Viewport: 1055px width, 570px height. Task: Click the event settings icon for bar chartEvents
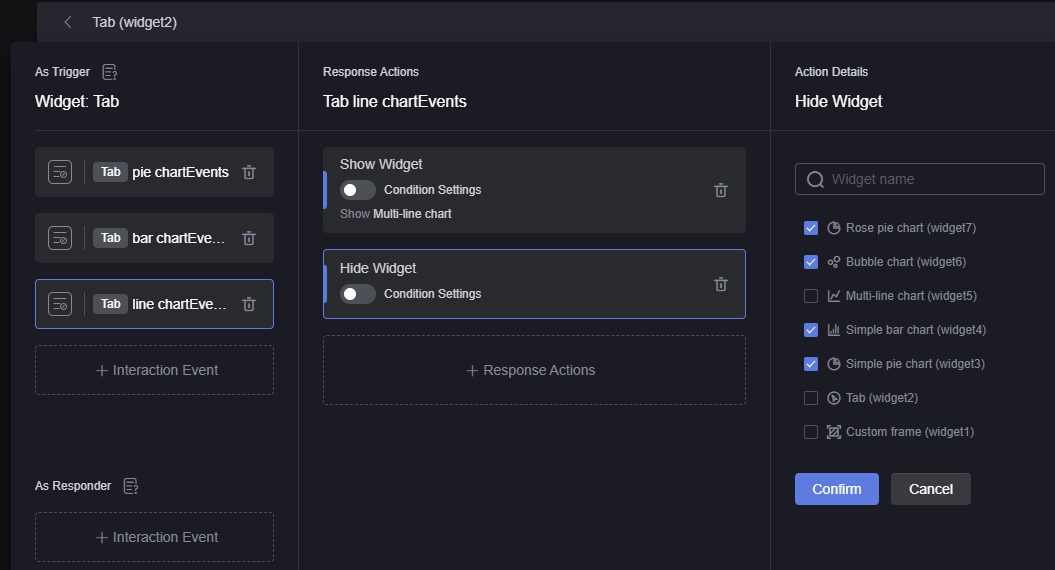pos(60,238)
